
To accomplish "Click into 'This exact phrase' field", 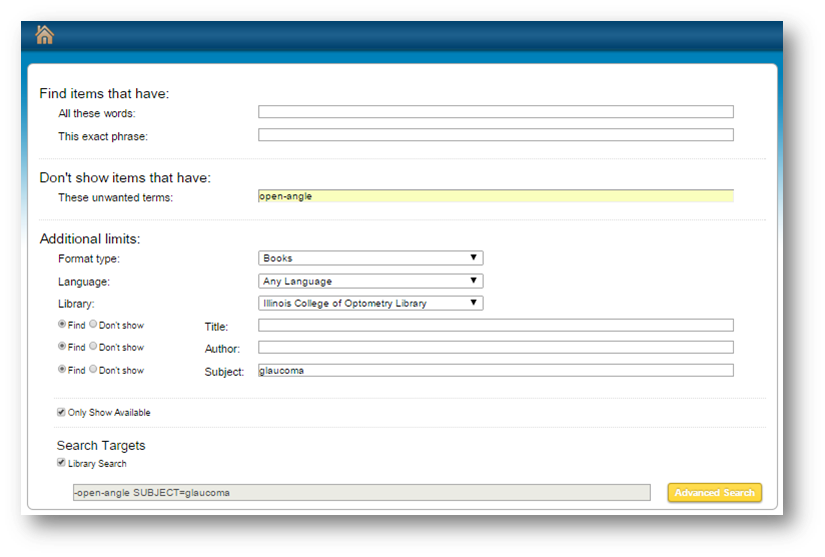I will click(x=496, y=135).
